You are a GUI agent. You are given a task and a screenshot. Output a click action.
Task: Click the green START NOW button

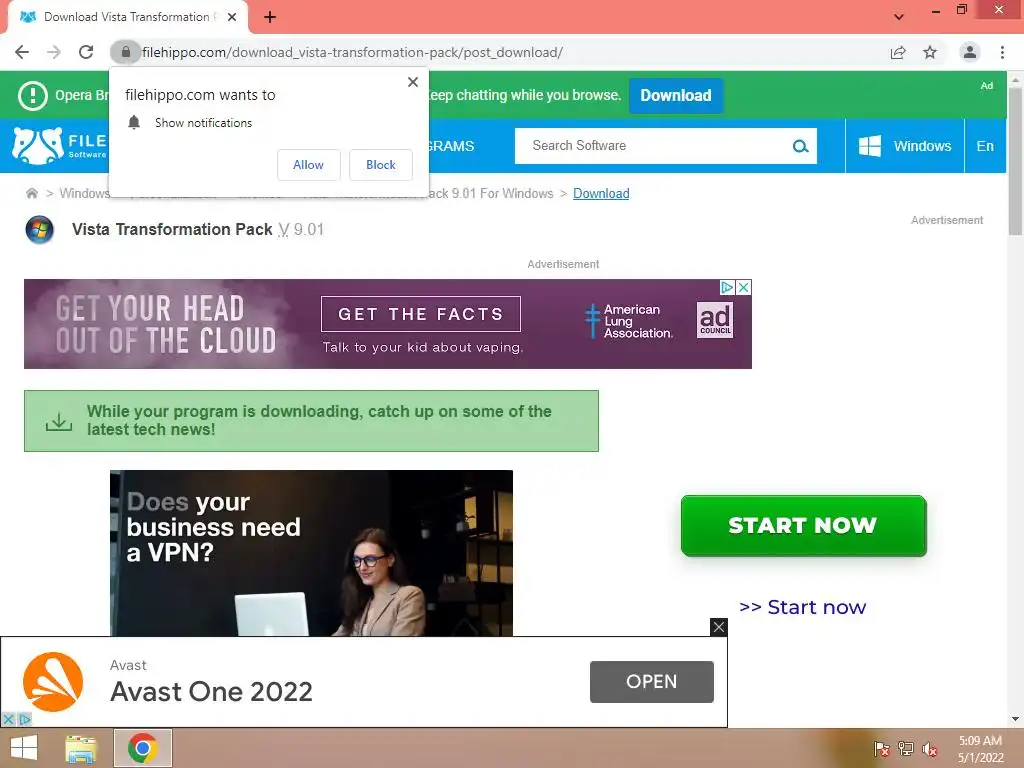(x=803, y=526)
